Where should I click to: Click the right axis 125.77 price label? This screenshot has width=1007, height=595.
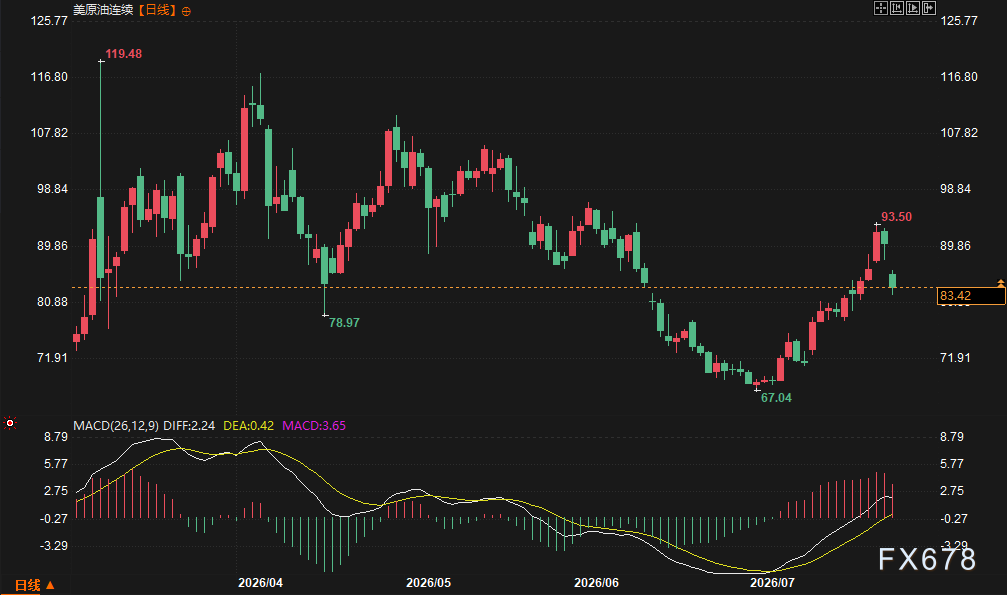(x=959, y=21)
